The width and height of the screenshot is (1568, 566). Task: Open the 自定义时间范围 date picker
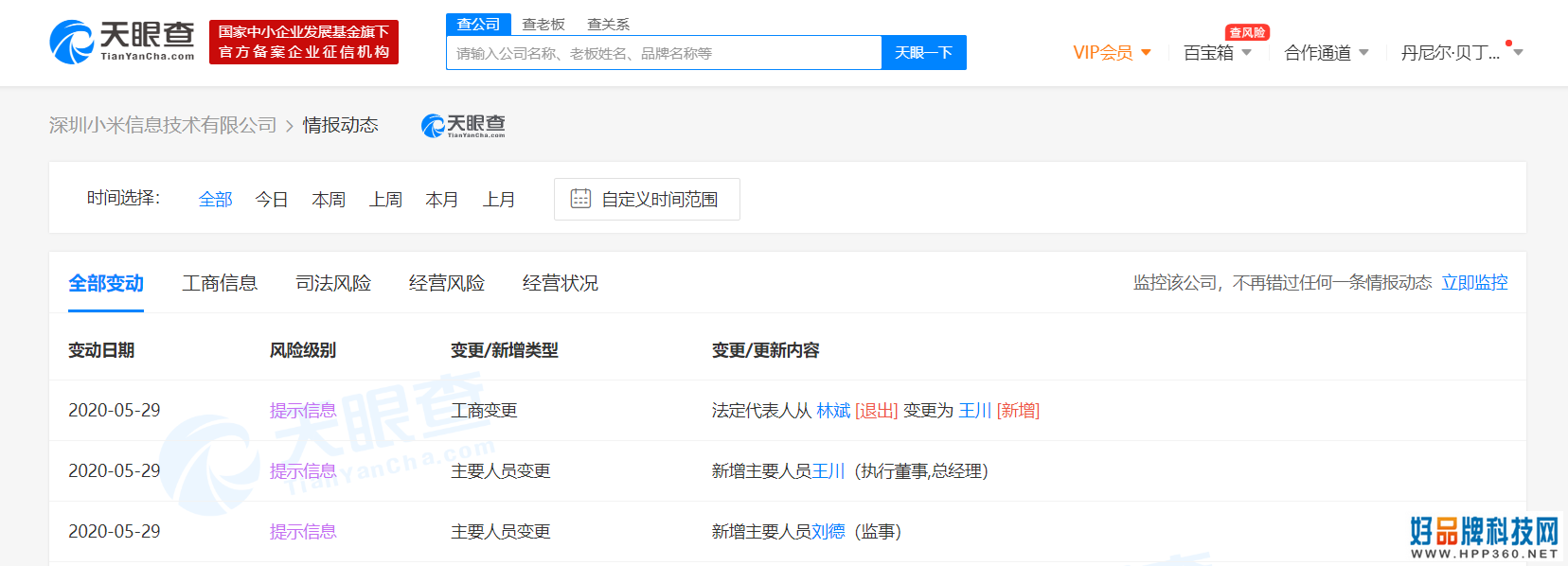pos(647,199)
